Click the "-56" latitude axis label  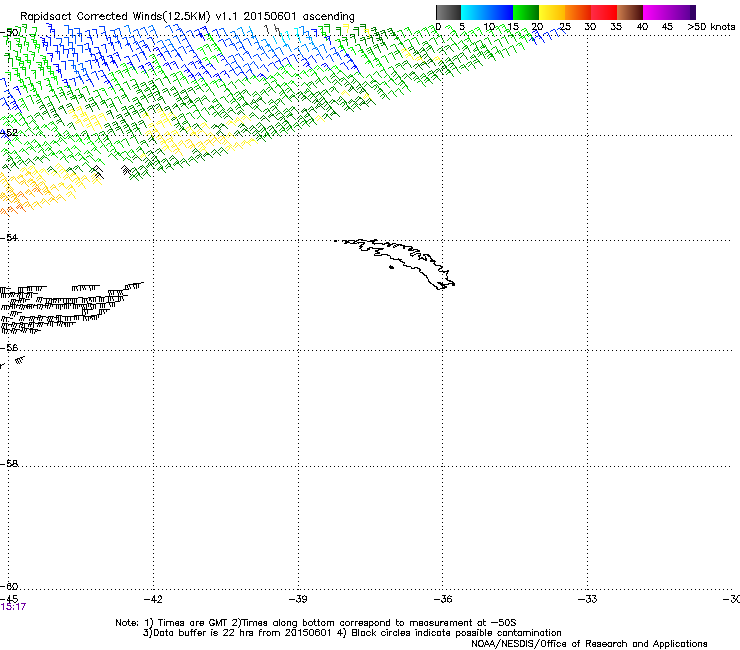click(x=10, y=347)
